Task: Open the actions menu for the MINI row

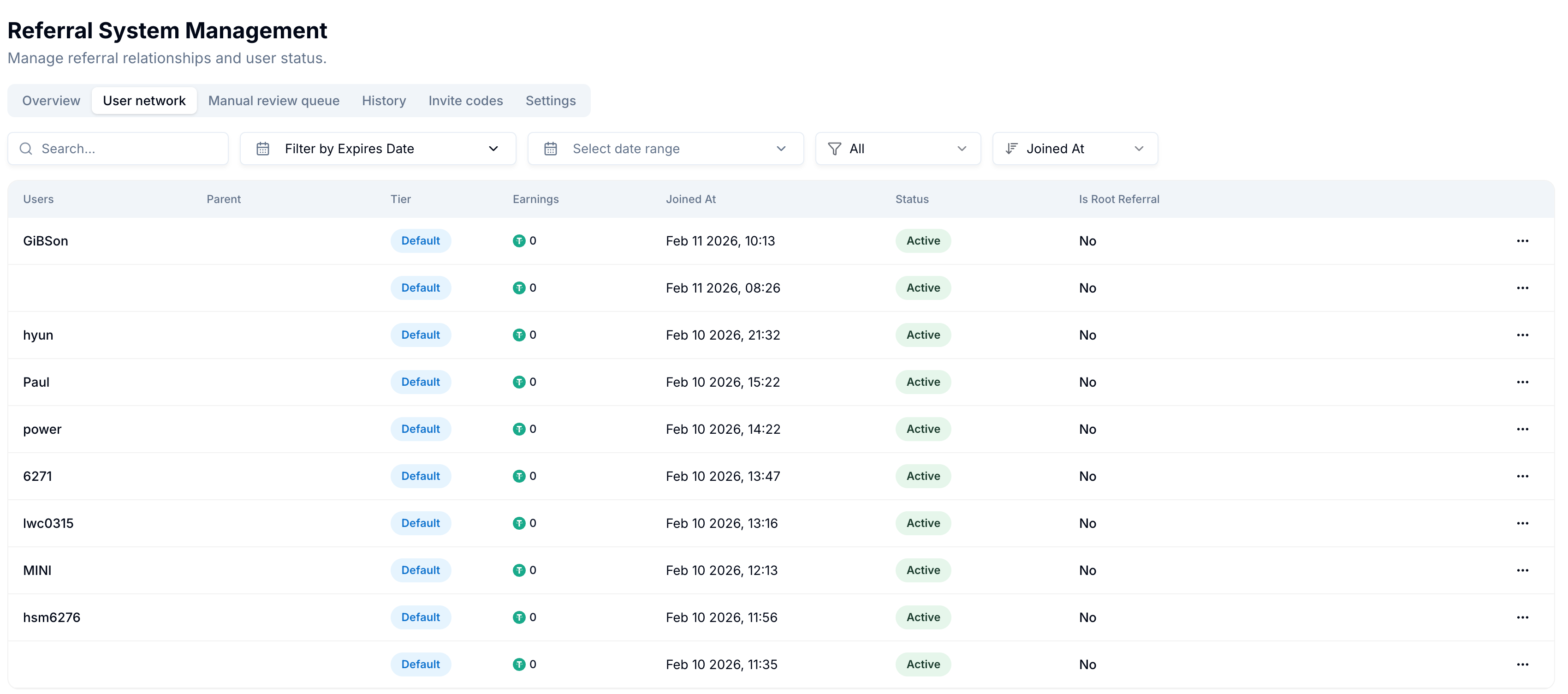Action: click(x=1523, y=570)
